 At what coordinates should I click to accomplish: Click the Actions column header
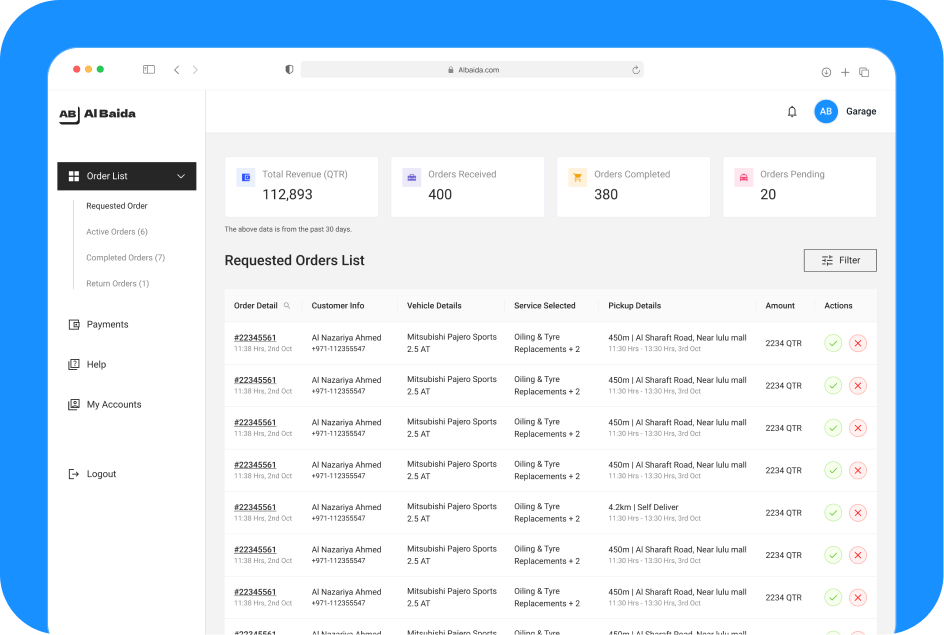point(839,306)
